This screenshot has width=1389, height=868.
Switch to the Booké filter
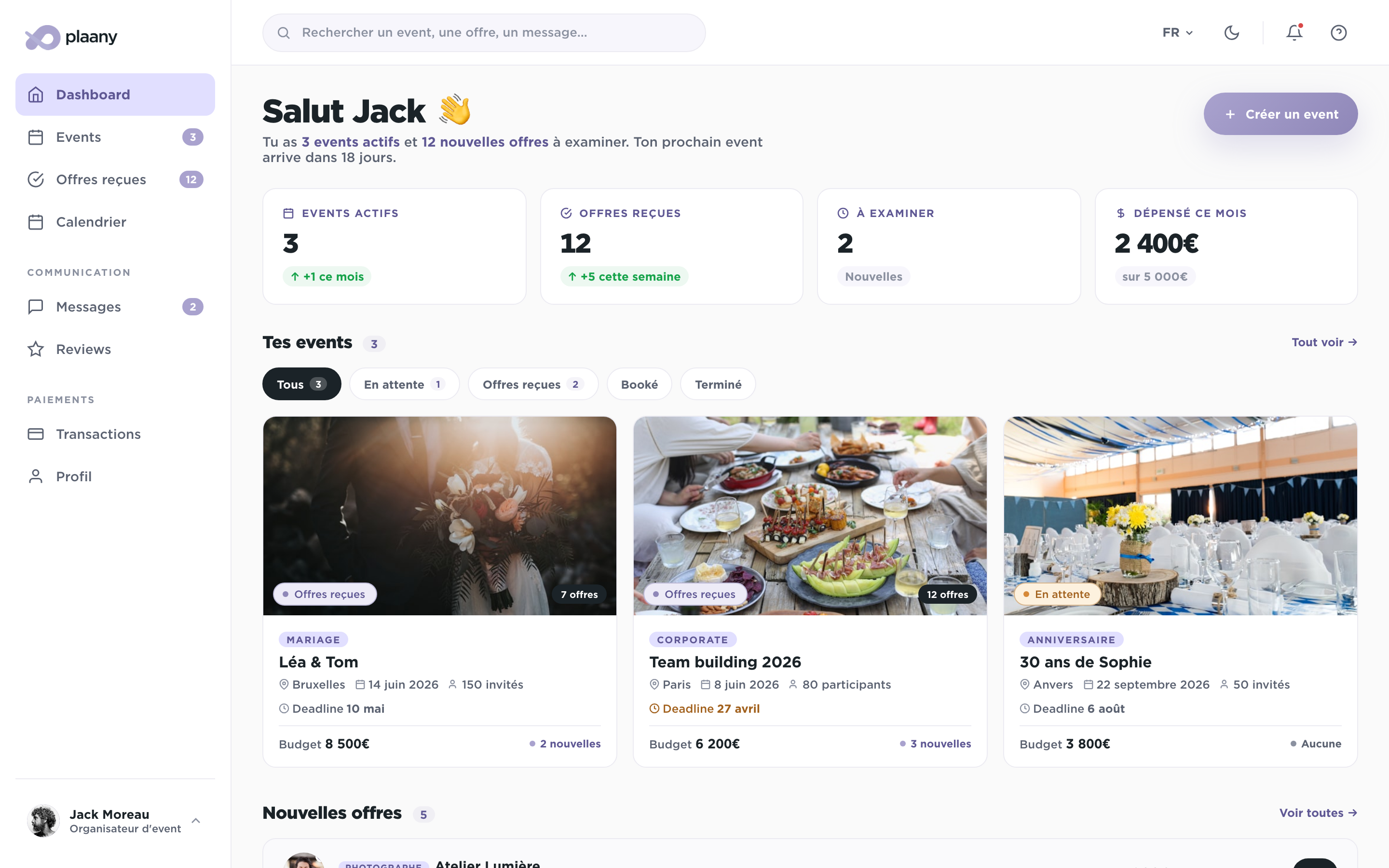[639, 384]
